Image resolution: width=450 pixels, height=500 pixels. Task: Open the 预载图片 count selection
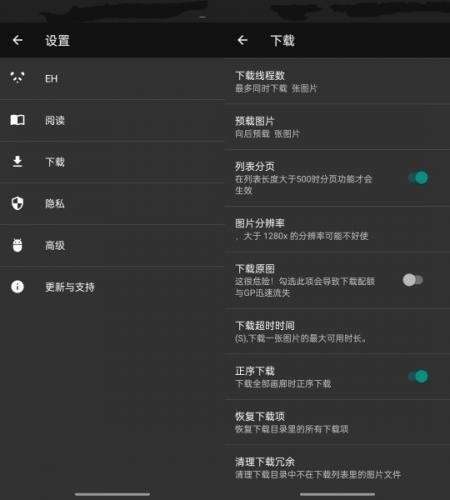click(x=337, y=127)
